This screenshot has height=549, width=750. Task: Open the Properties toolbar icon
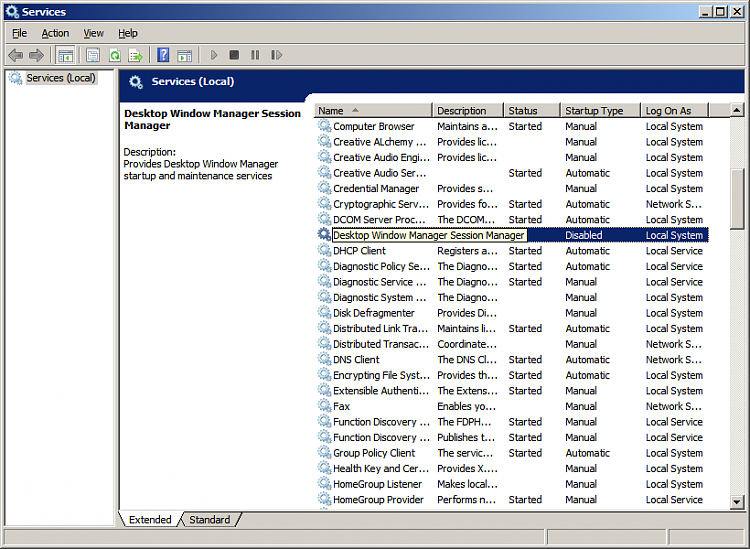(93, 55)
